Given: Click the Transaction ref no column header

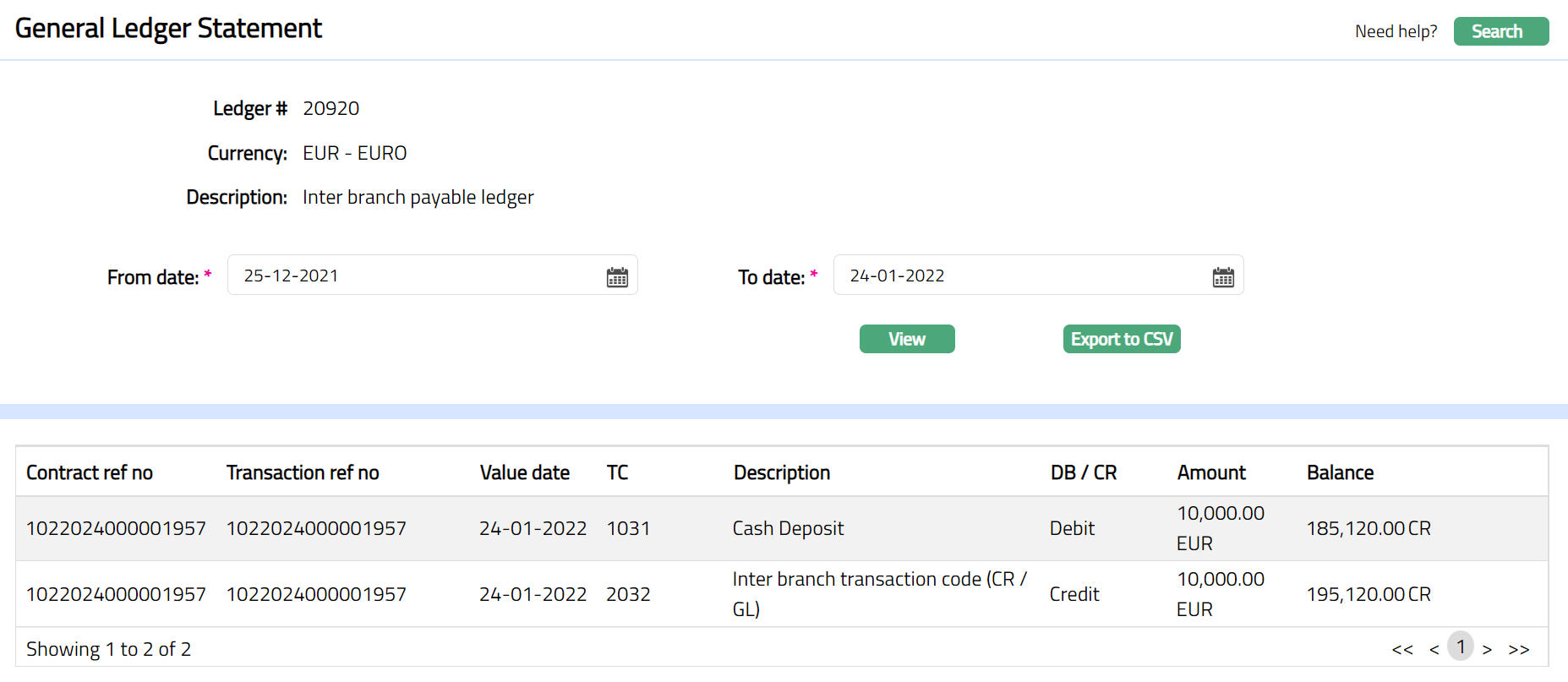Looking at the screenshot, I should click(303, 472).
